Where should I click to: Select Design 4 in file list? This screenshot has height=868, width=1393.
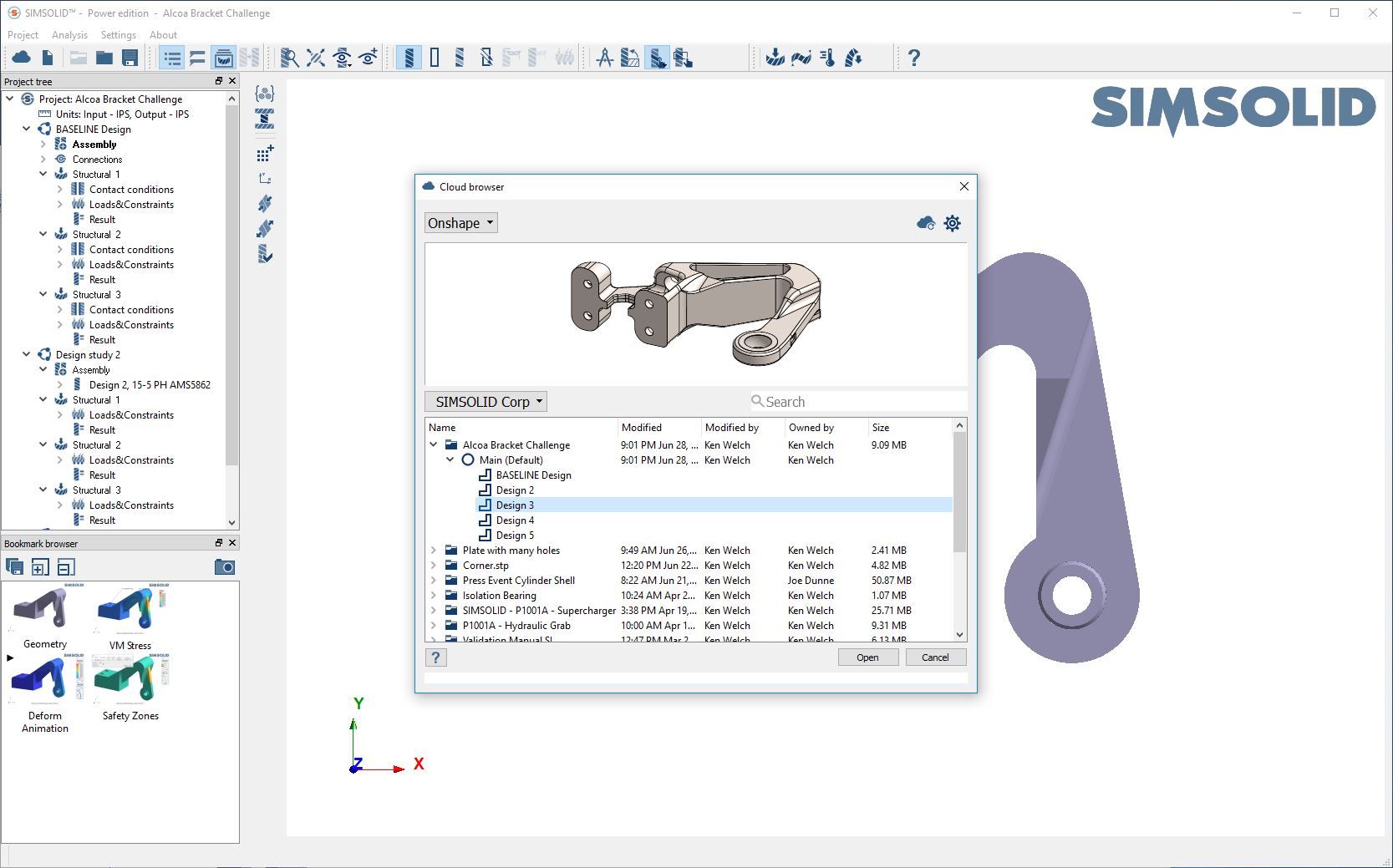(x=515, y=520)
